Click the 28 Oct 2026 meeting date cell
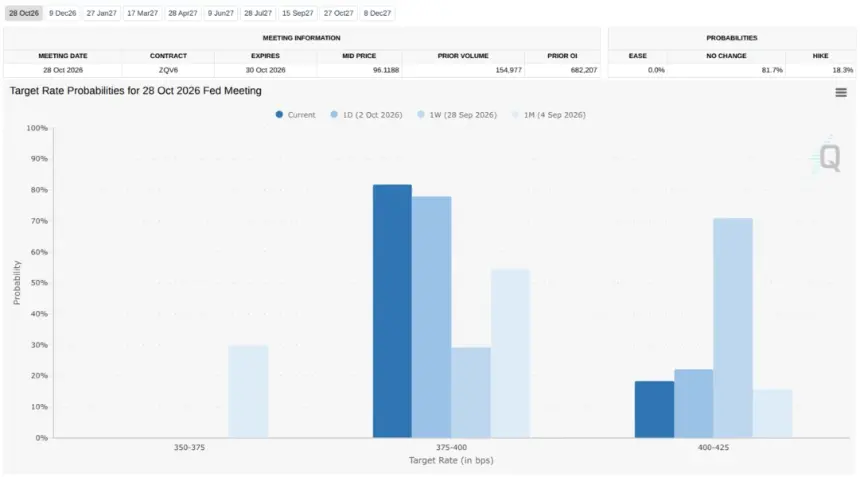Screen dimensions: 860x477 coord(63,70)
